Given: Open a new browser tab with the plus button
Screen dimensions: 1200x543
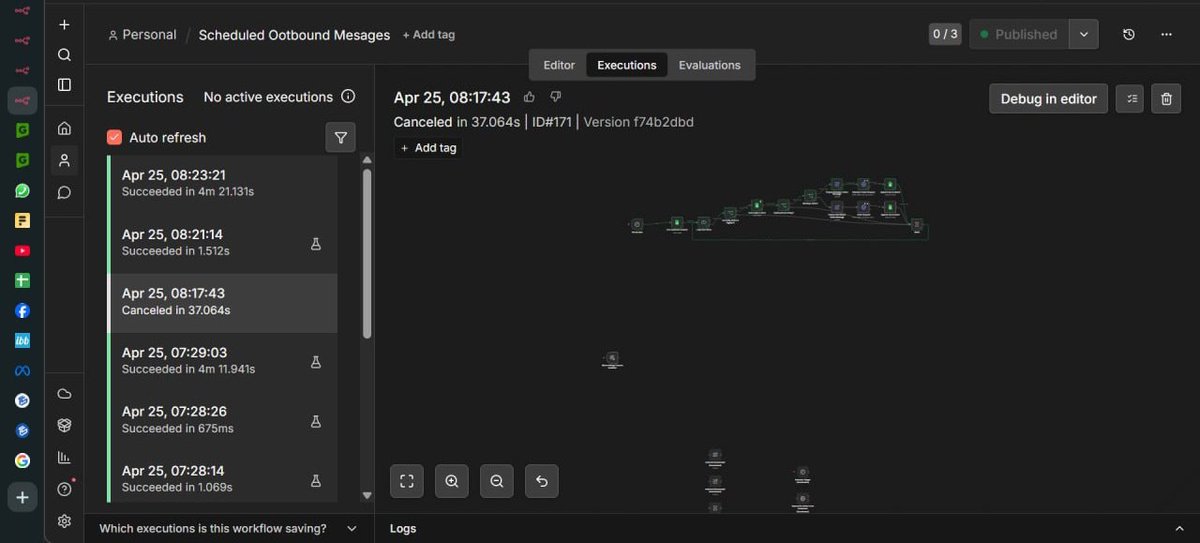Looking at the screenshot, I should click(x=22, y=497).
